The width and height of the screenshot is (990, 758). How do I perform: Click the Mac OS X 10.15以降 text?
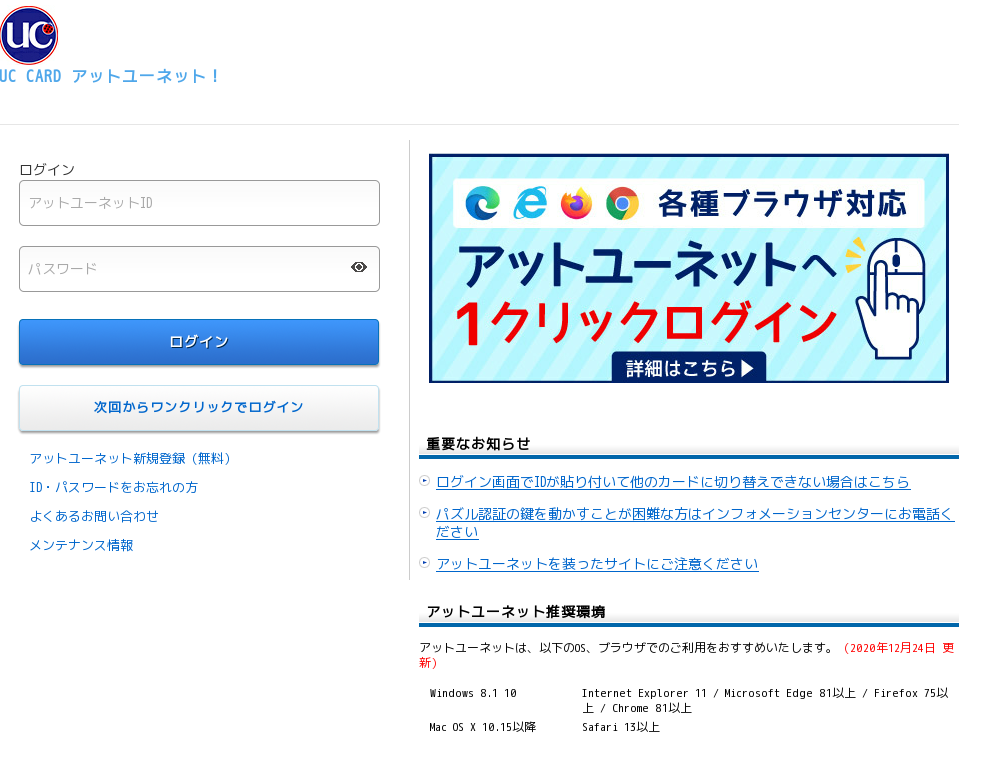(x=482, y=727)
